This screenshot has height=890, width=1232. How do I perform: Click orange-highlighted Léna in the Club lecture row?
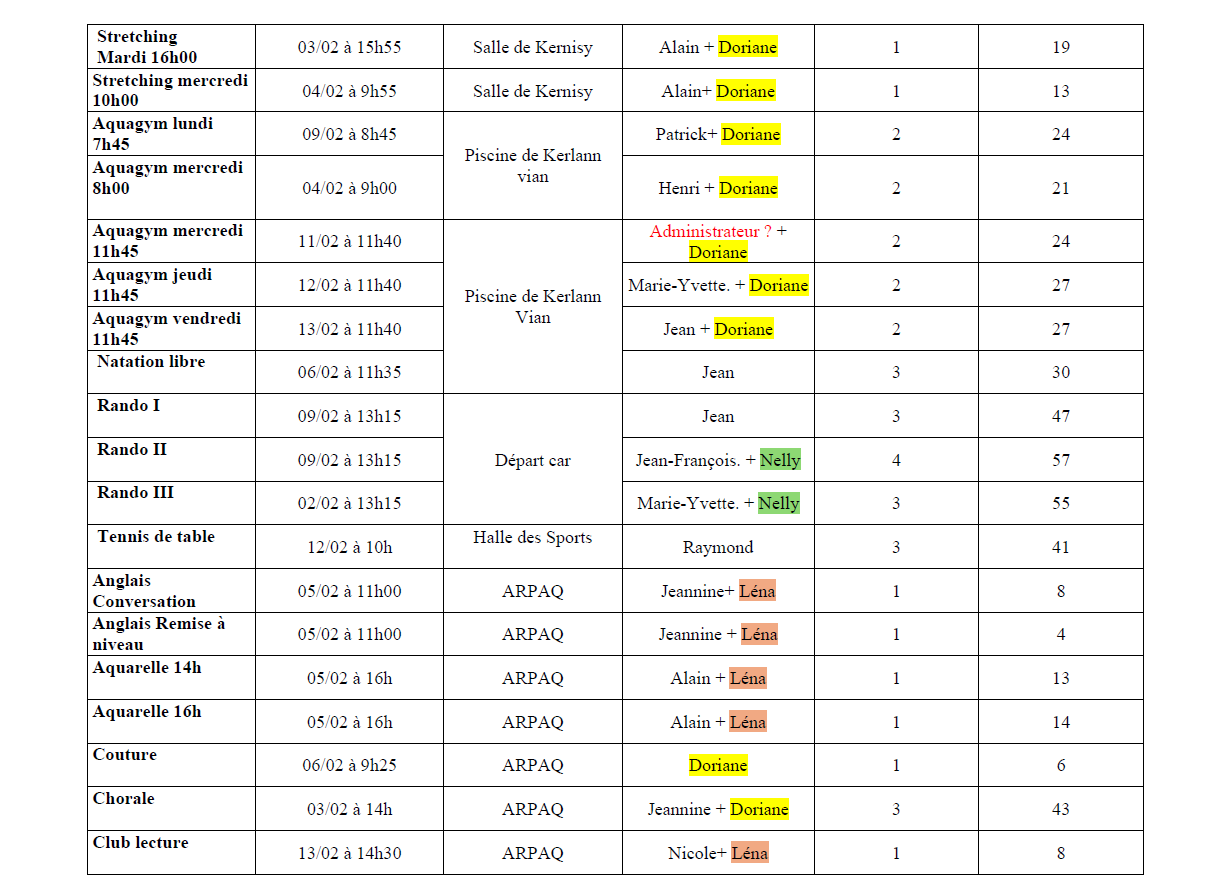click(749, 853)
